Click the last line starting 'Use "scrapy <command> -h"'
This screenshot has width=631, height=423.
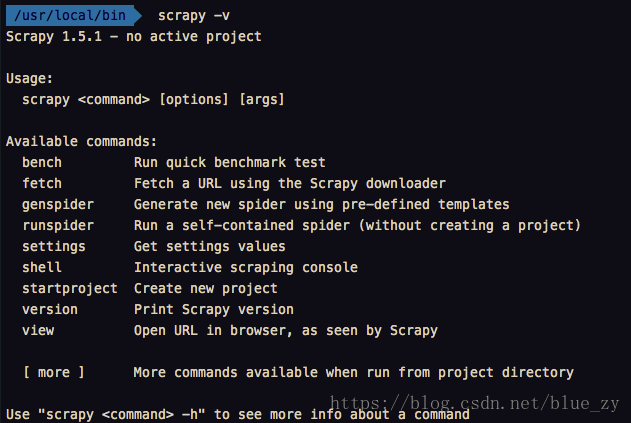click(x=237, y=414)
